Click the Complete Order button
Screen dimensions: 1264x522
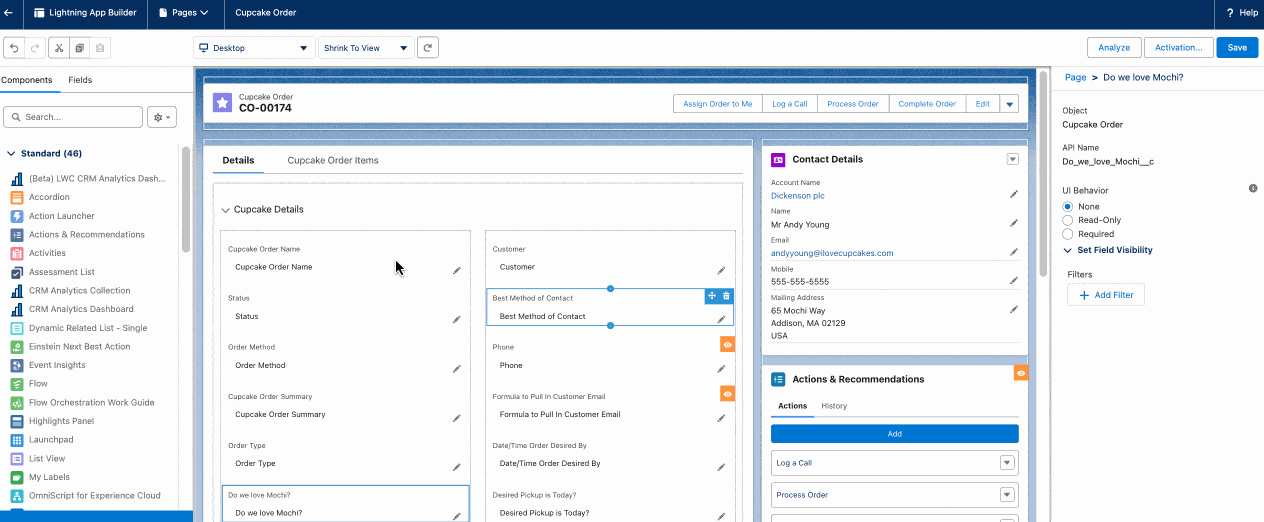[x=927, y=104]
